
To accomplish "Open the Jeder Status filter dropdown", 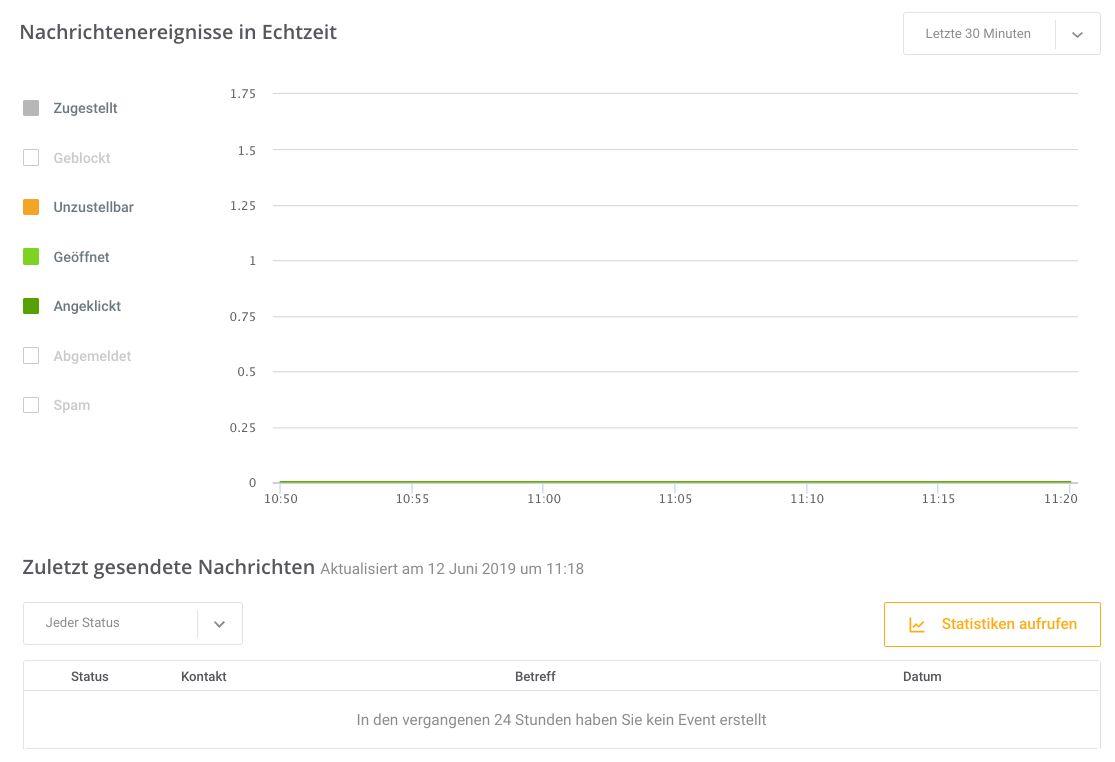I will (133, 623).
